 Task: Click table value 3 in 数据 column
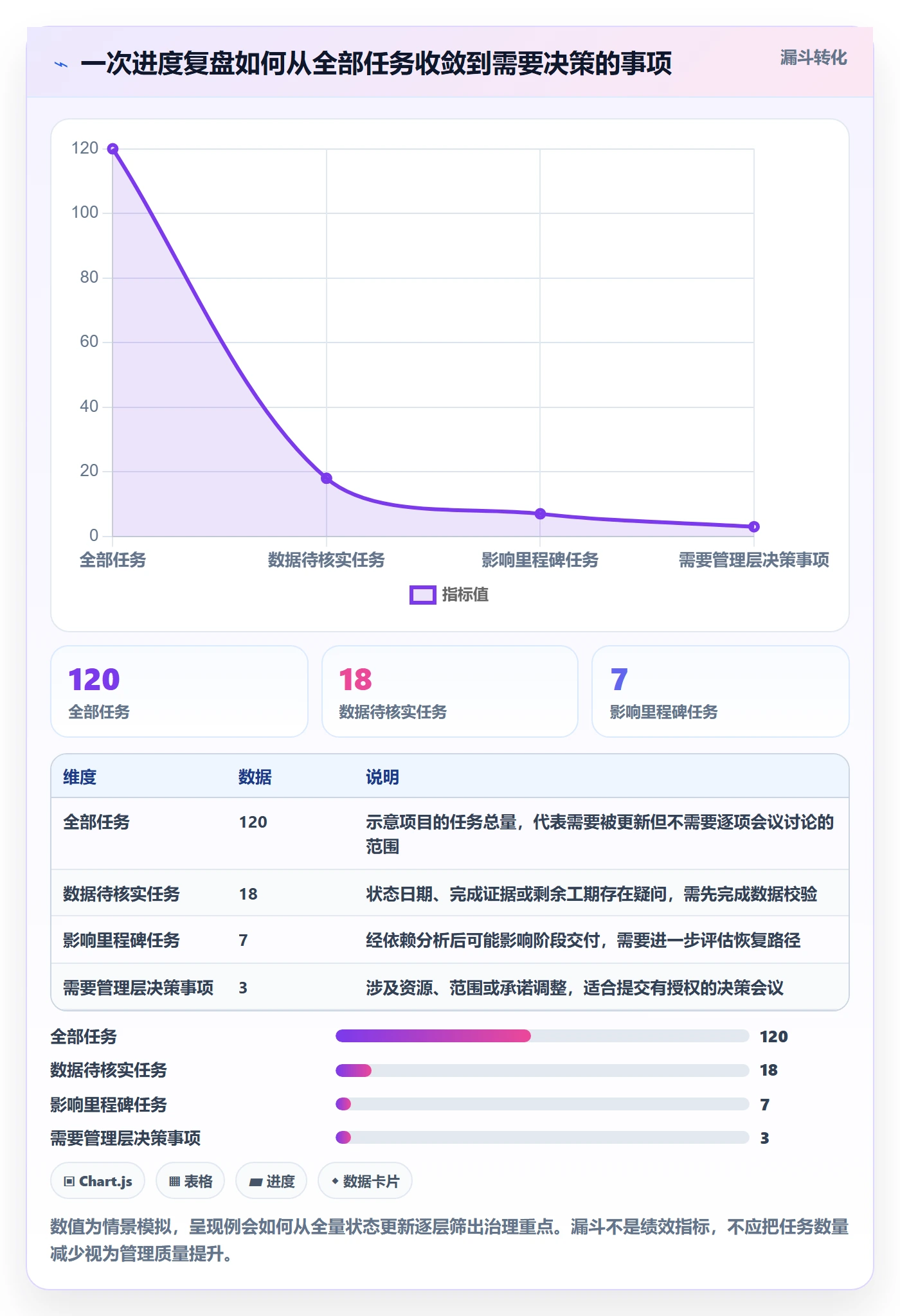(243, 988)
